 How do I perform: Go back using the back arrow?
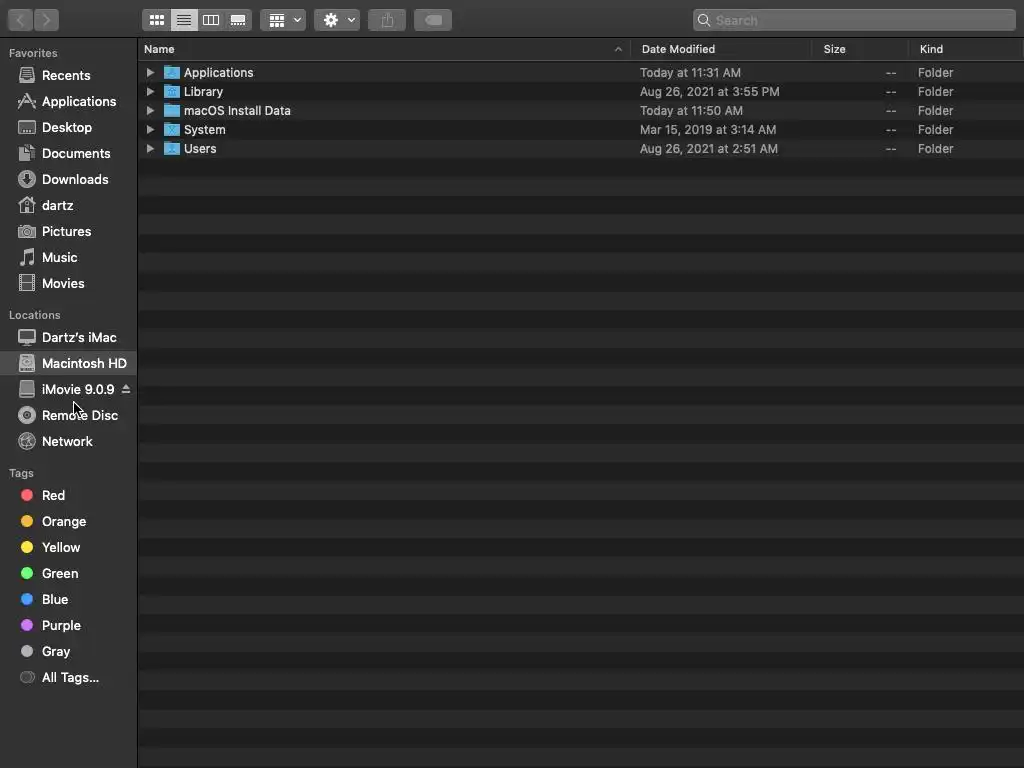[20, 20]
